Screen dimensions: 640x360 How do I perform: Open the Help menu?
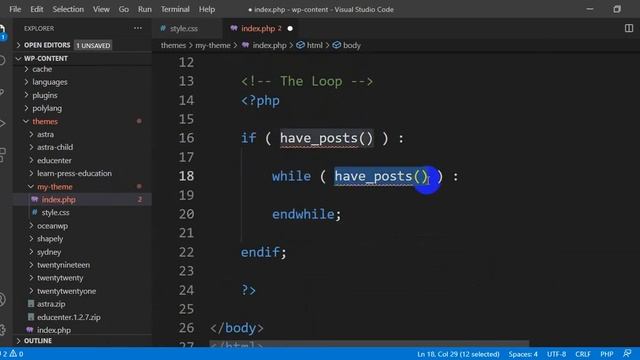click(x=207, y=9)
